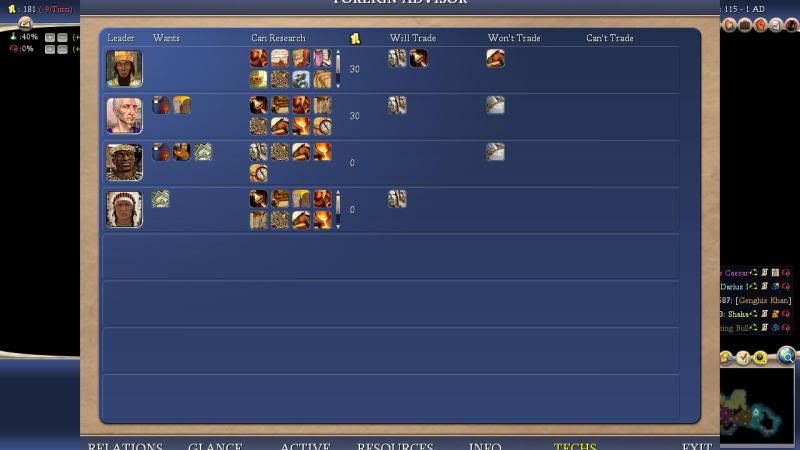This screenshot has height=450, width=800.
Task: Select Shaka's leader portrait
Action: click(x=124, y=162)
